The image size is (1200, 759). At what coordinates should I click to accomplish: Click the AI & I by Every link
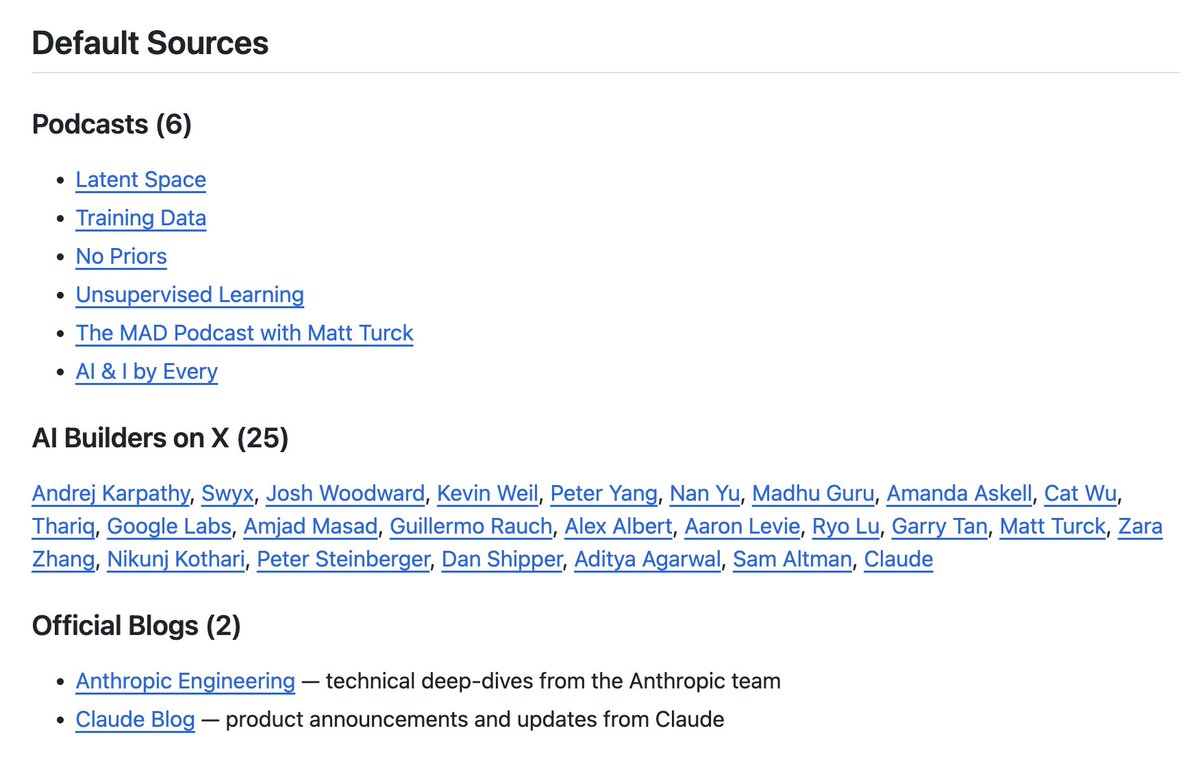pos(146,372)
